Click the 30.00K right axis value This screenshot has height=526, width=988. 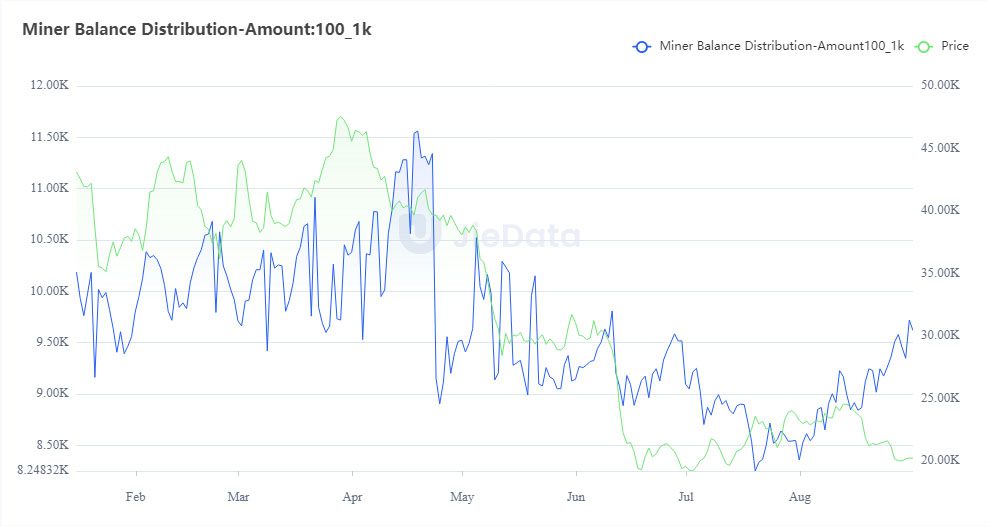[x=941, y=335]
